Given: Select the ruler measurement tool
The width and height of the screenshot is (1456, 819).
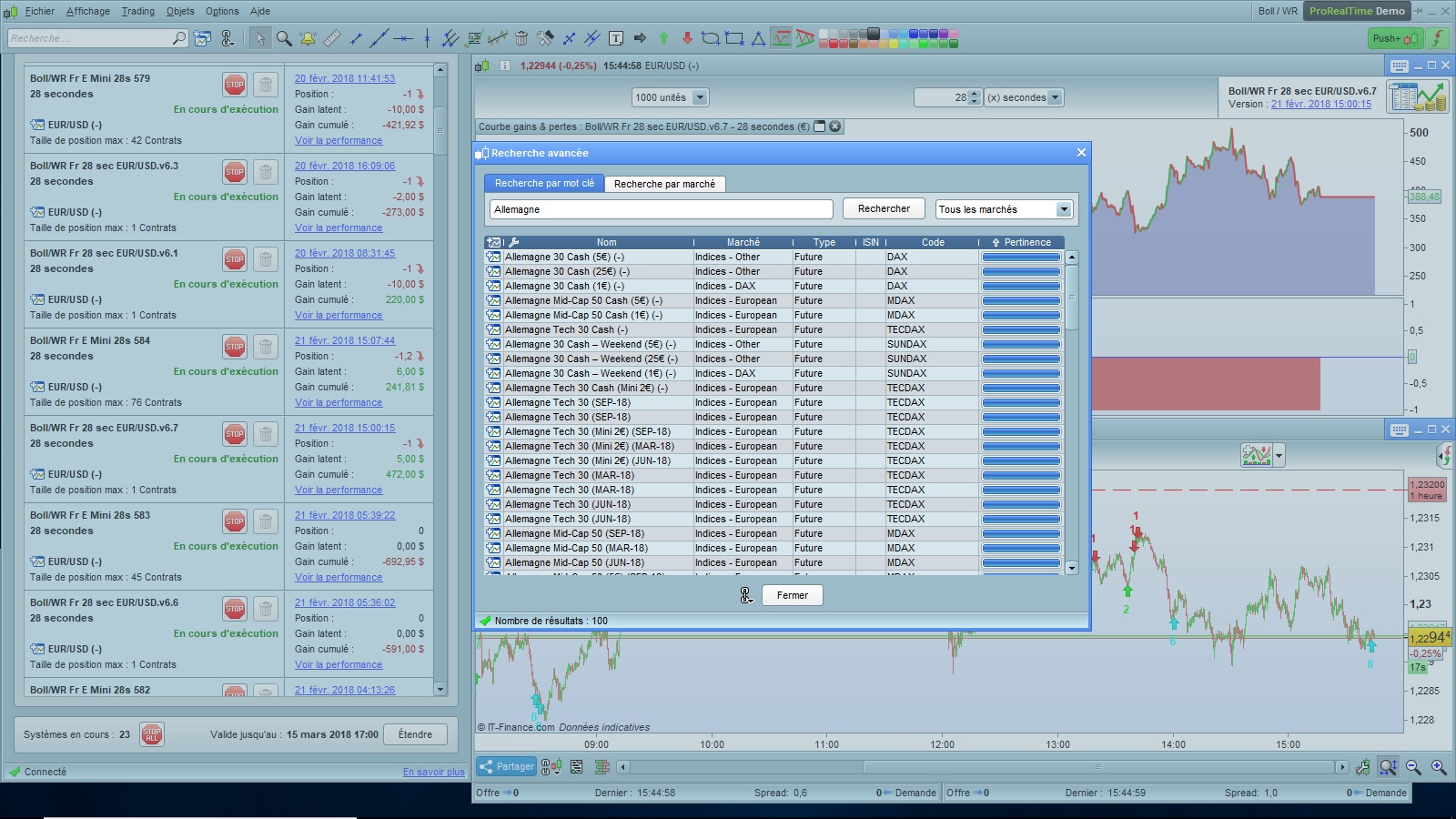Looking at the screenshot, I should click(332, 38).
